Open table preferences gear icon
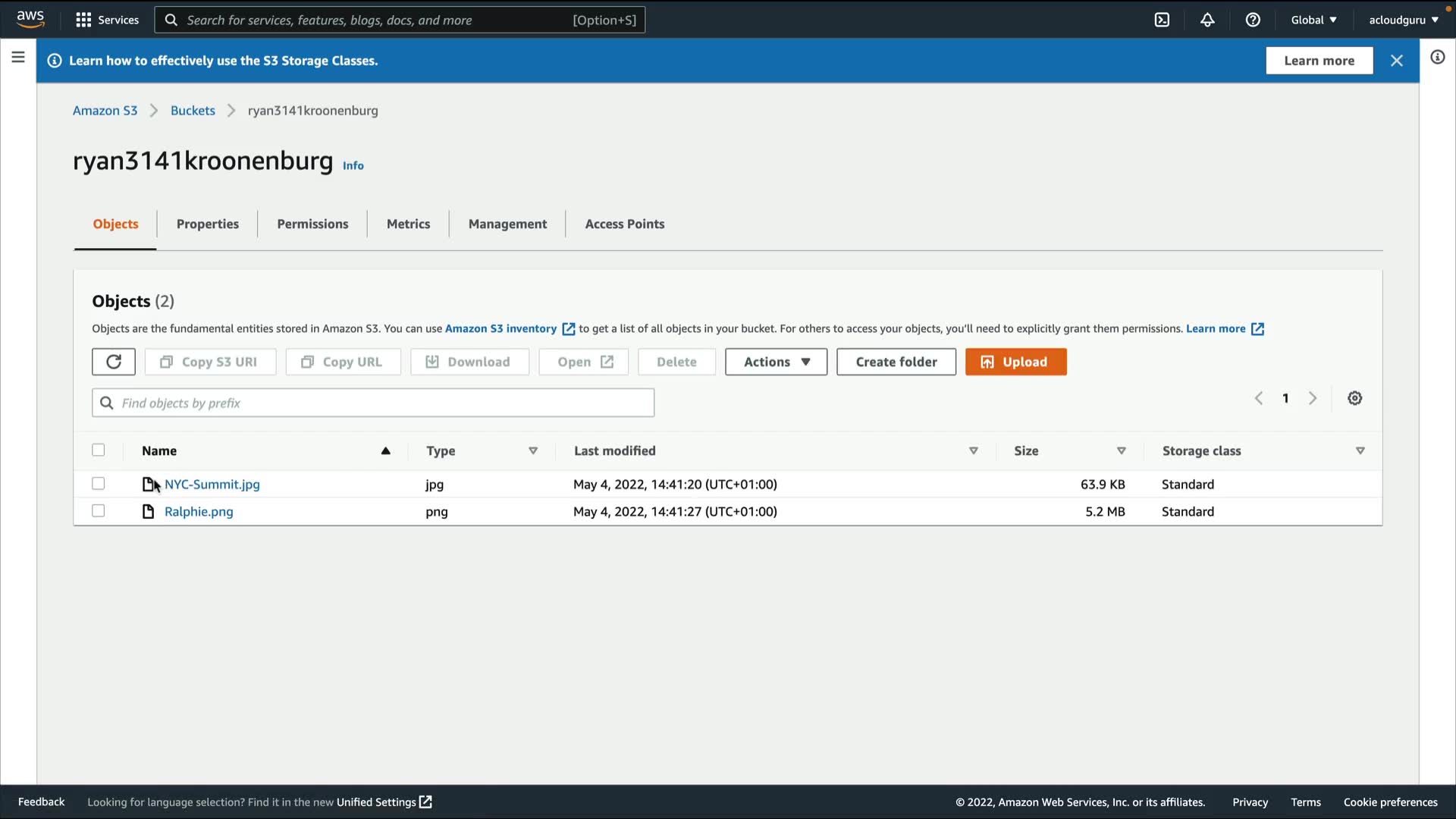1456x819 pixels. tap(1354, 398)
